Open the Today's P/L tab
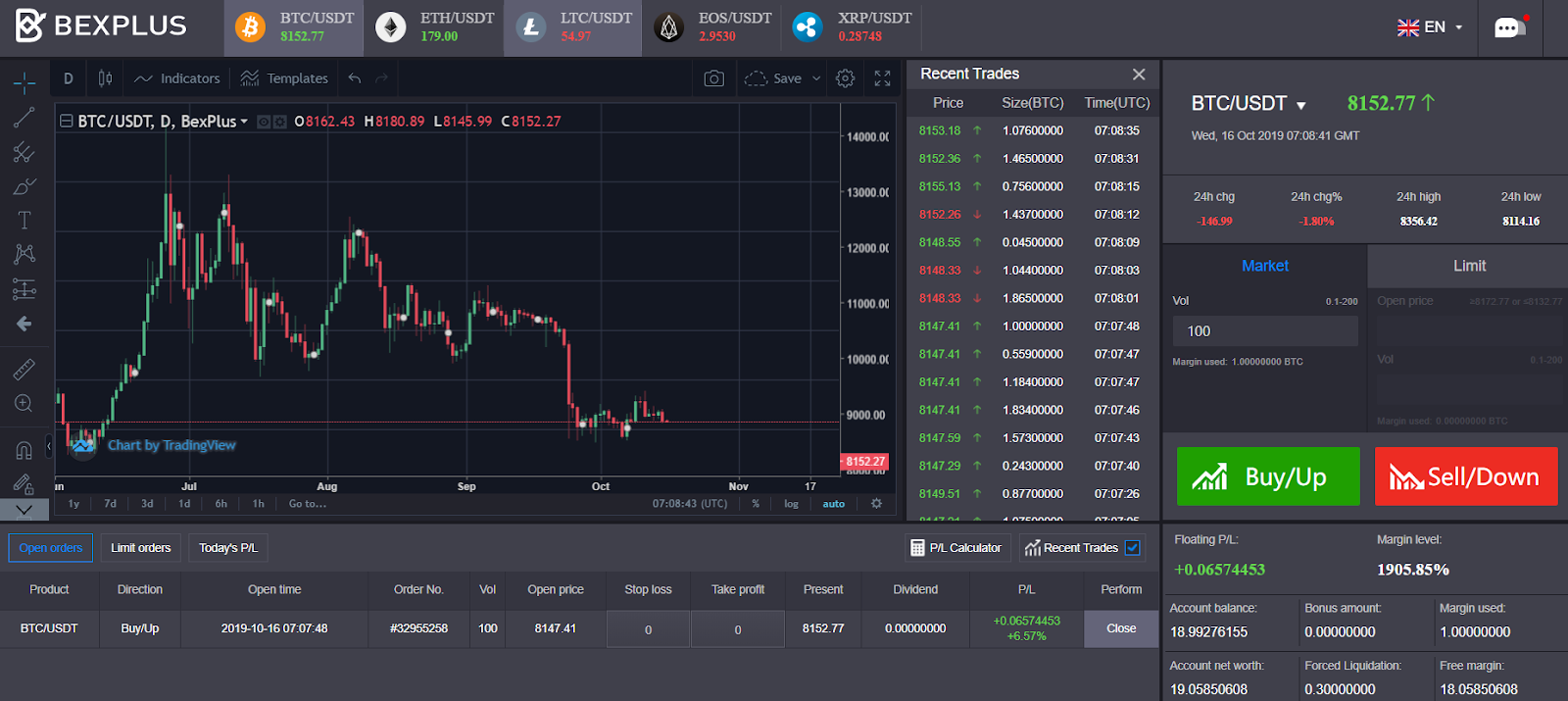The height and width of the screenshot is (701, 1568). [x=228, y=548]
